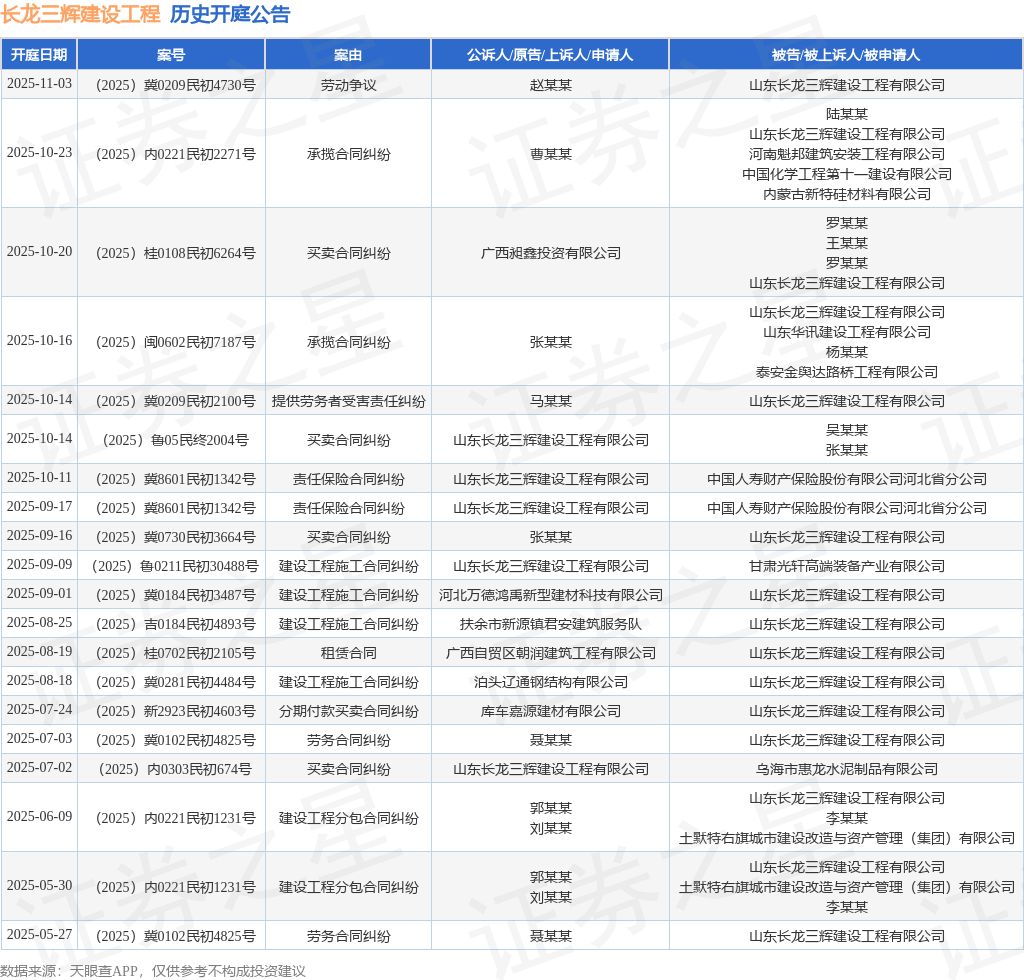Image resolution: width=1024 pixels, height=980 pixels.
Task: Click defendant 河南魁邦建筑安装工程有限公司
Action: [x=846, y=155]
